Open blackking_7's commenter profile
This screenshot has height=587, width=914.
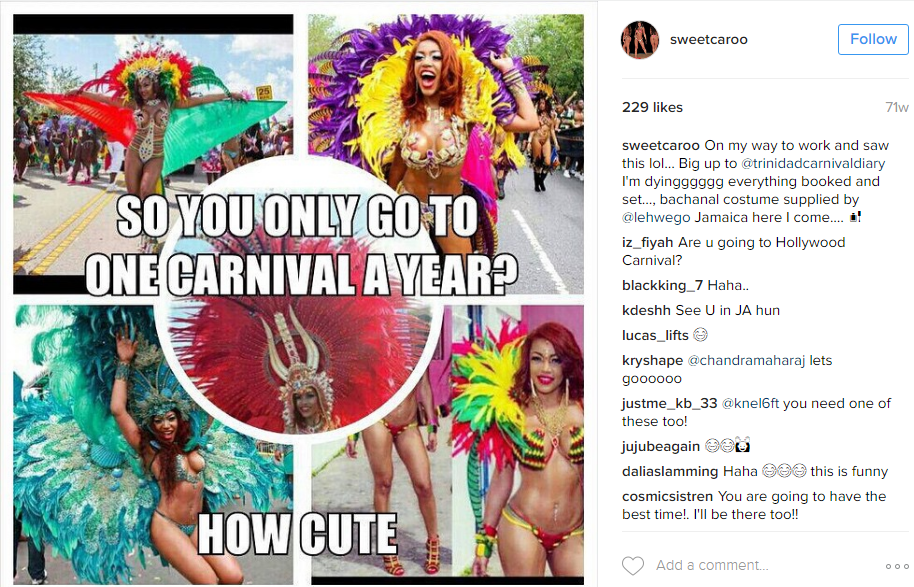(662, 286)
